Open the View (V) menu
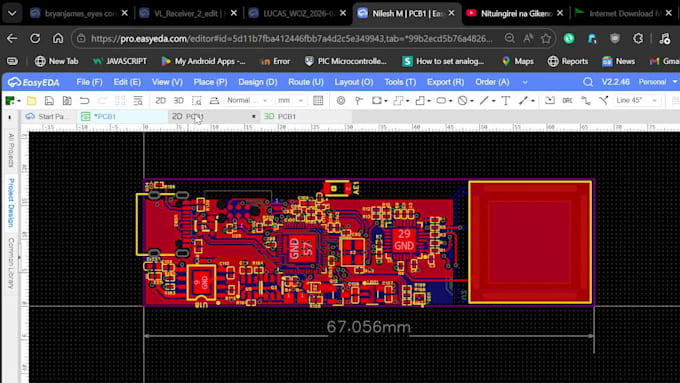 pyautogui.click(x=167, y=82)
